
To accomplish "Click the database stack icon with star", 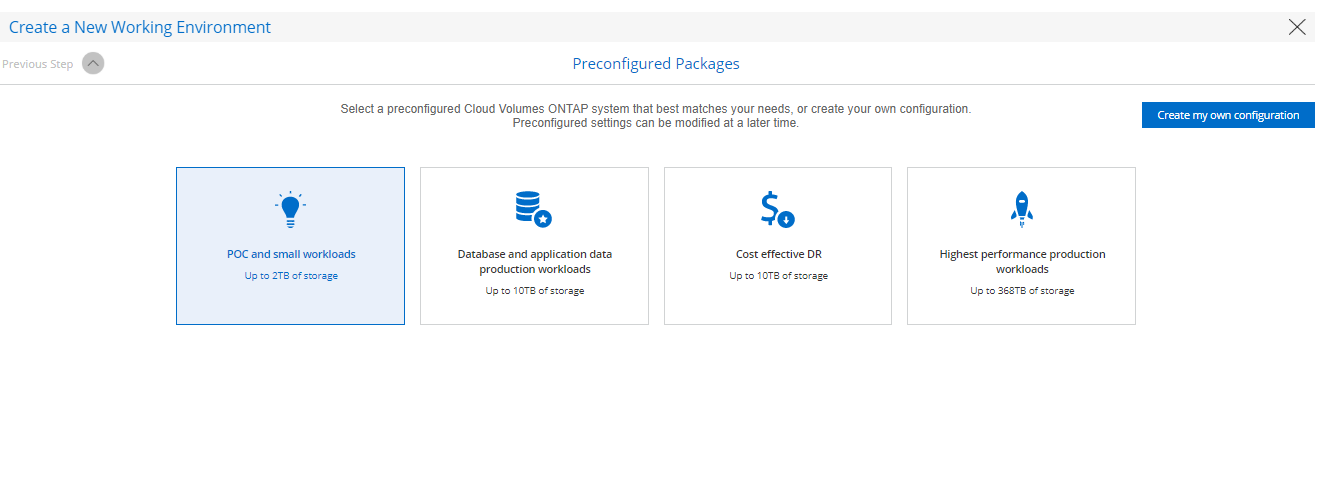I will click(x=533, y=208).
